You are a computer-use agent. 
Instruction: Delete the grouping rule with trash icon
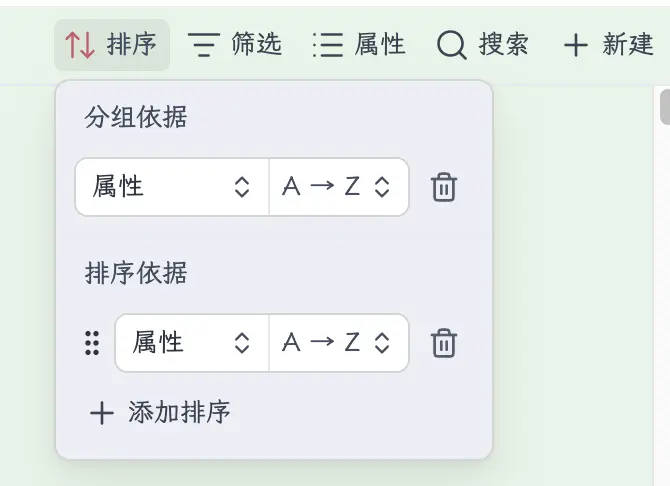point(443,187)
